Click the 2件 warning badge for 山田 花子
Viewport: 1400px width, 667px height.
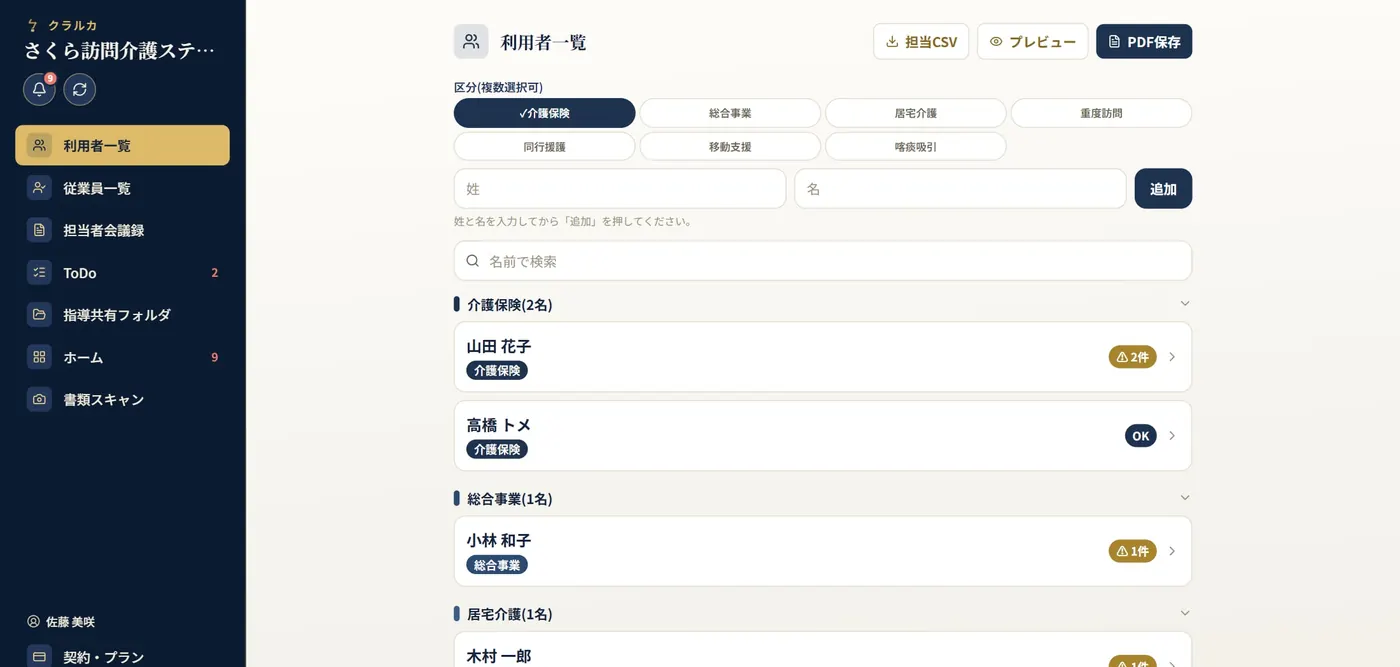coord(1132,357)
